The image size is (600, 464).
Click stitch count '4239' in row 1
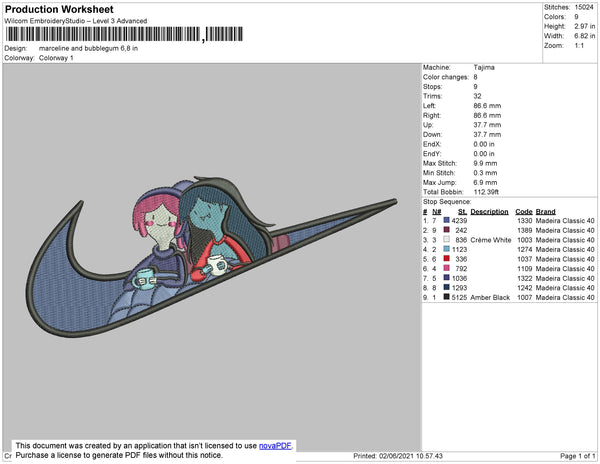coord(459,221)
